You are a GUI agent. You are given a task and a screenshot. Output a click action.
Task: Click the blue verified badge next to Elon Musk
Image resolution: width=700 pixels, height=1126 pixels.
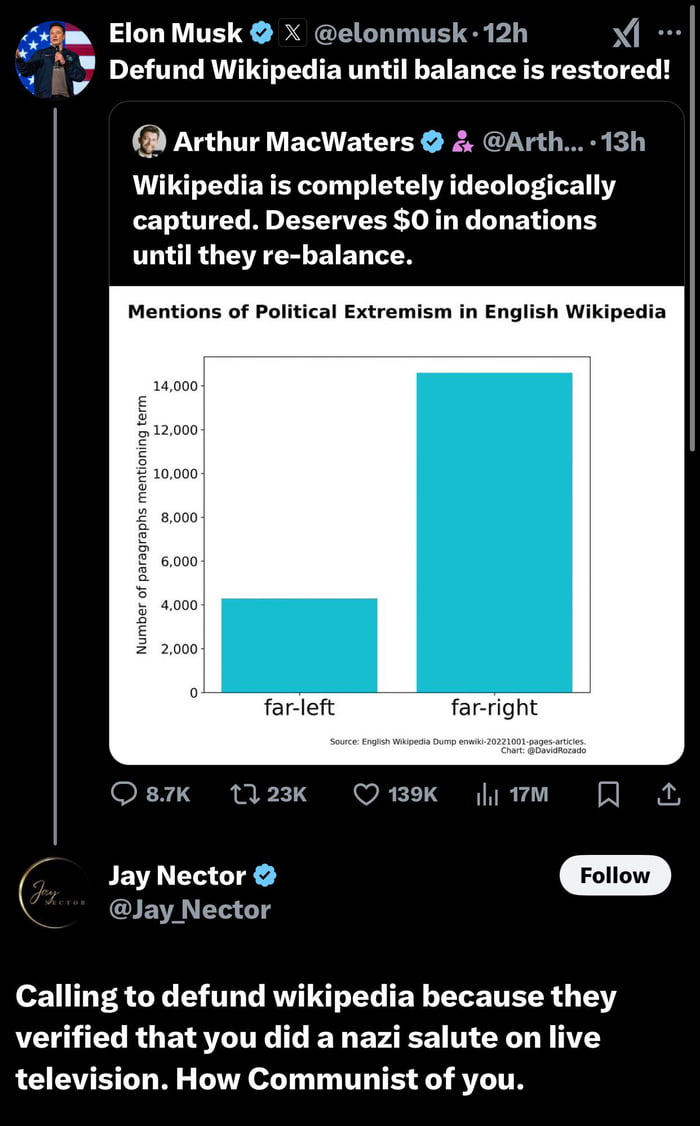(261, 33)
